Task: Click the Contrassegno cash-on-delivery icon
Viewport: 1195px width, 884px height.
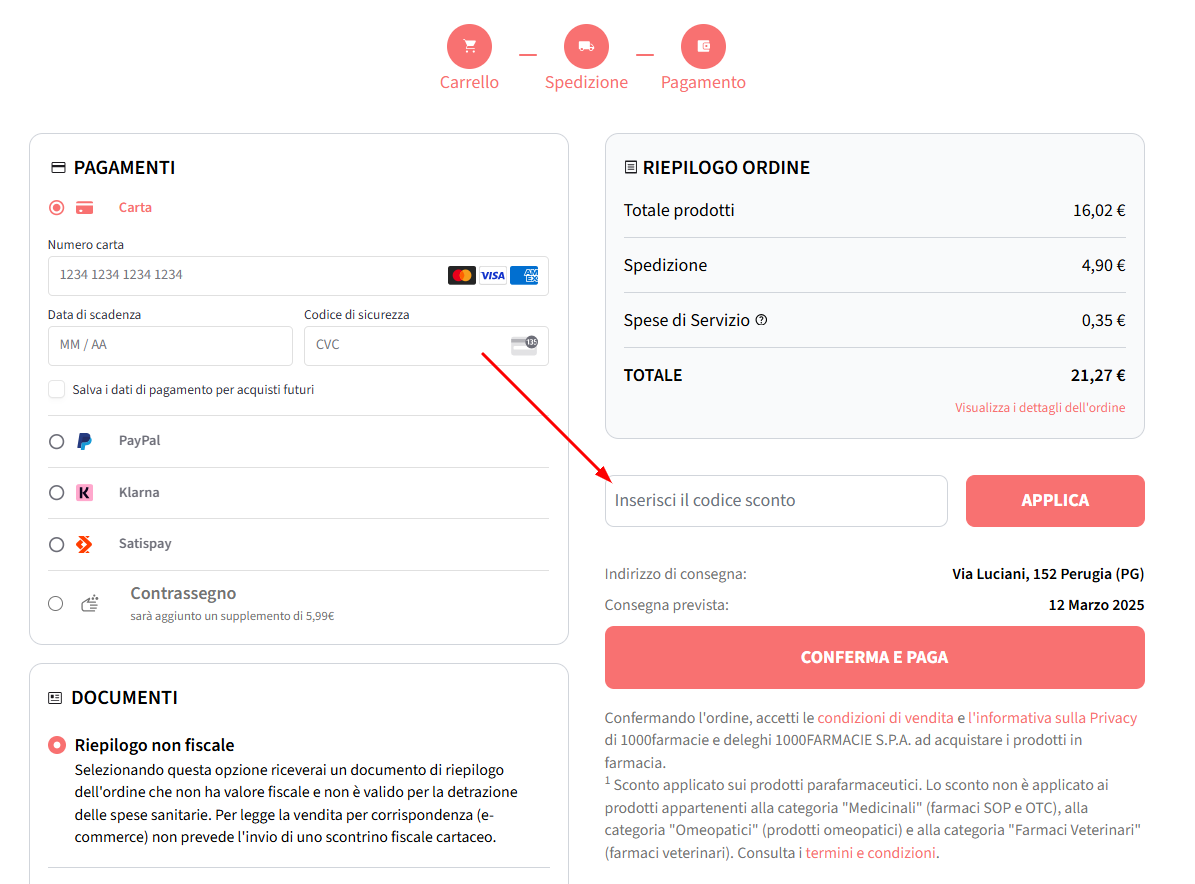Action: (x=90, y=603)
